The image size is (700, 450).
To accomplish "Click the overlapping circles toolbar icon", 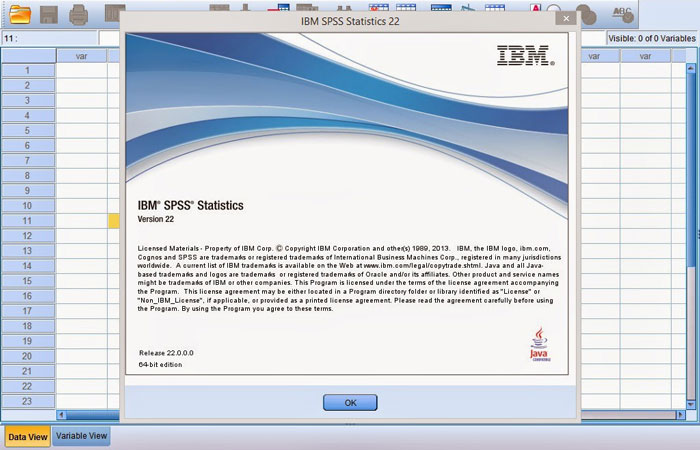I will [x=586, y=14].
